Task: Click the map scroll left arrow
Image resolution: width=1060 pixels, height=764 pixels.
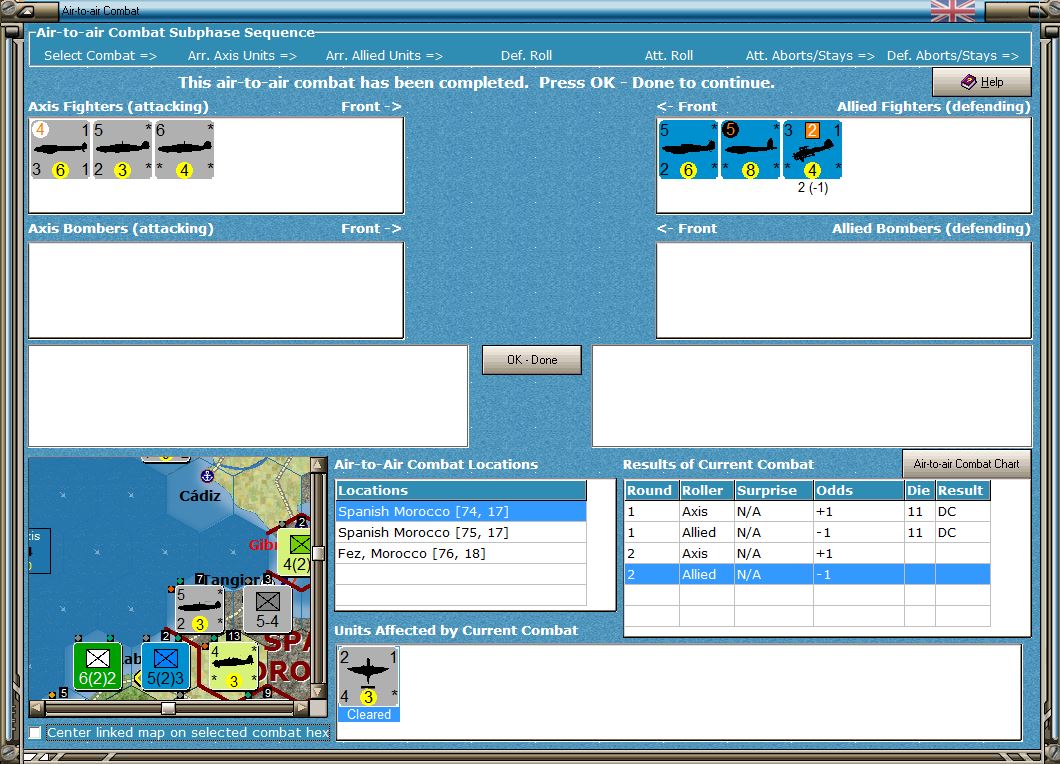Action: 37,708
